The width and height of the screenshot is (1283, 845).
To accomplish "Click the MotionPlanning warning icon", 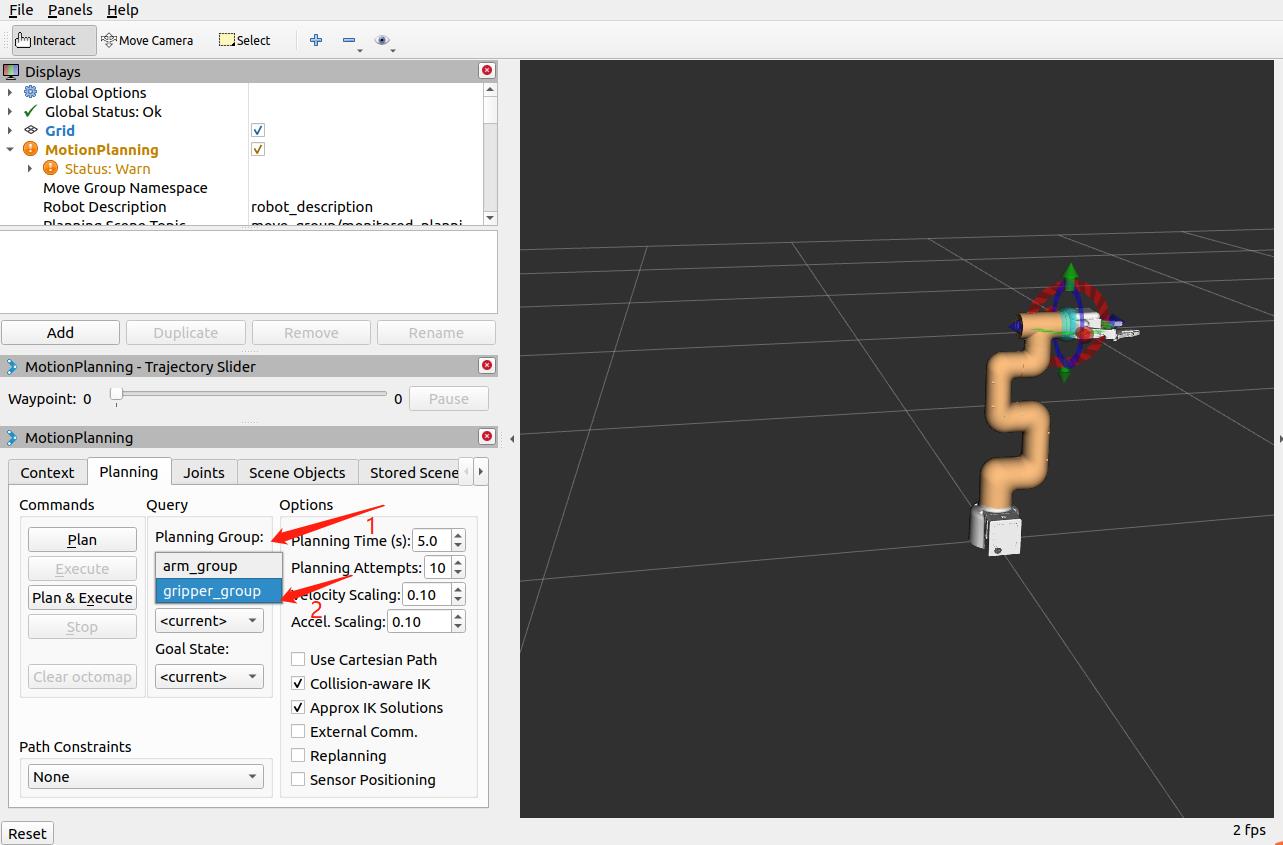I will coord(30,149).
